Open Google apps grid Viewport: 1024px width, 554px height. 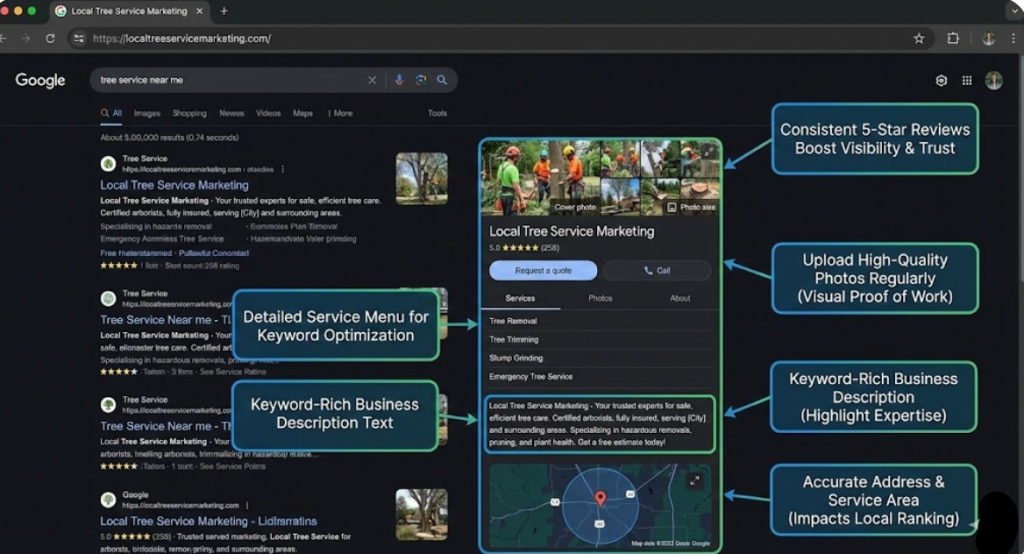pyautogui.click(x=967, y=80)
